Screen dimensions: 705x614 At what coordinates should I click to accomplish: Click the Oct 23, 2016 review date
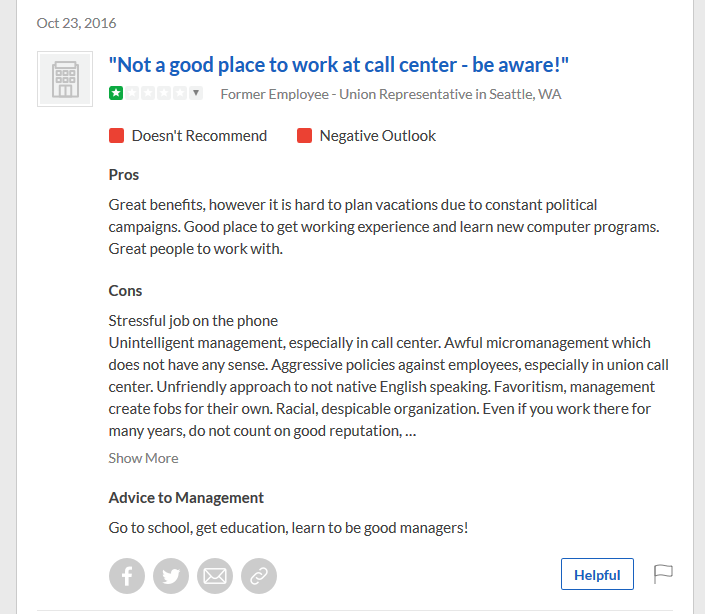(76, 23)
